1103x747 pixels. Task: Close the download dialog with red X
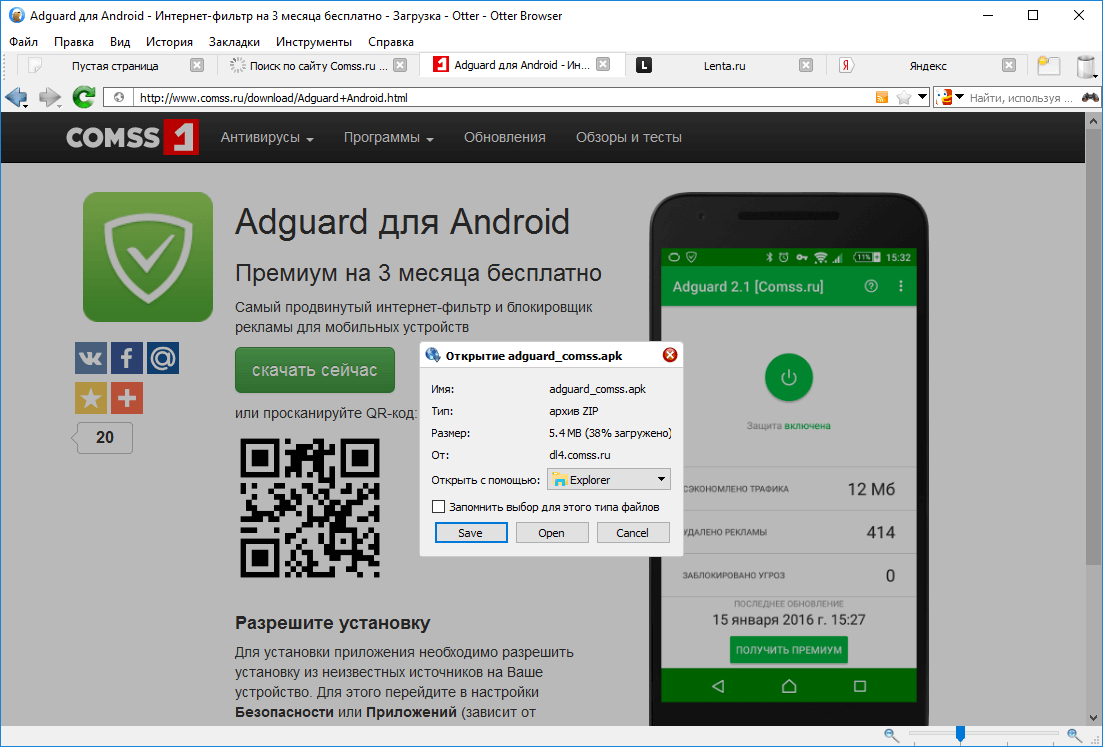coord(670,355)
